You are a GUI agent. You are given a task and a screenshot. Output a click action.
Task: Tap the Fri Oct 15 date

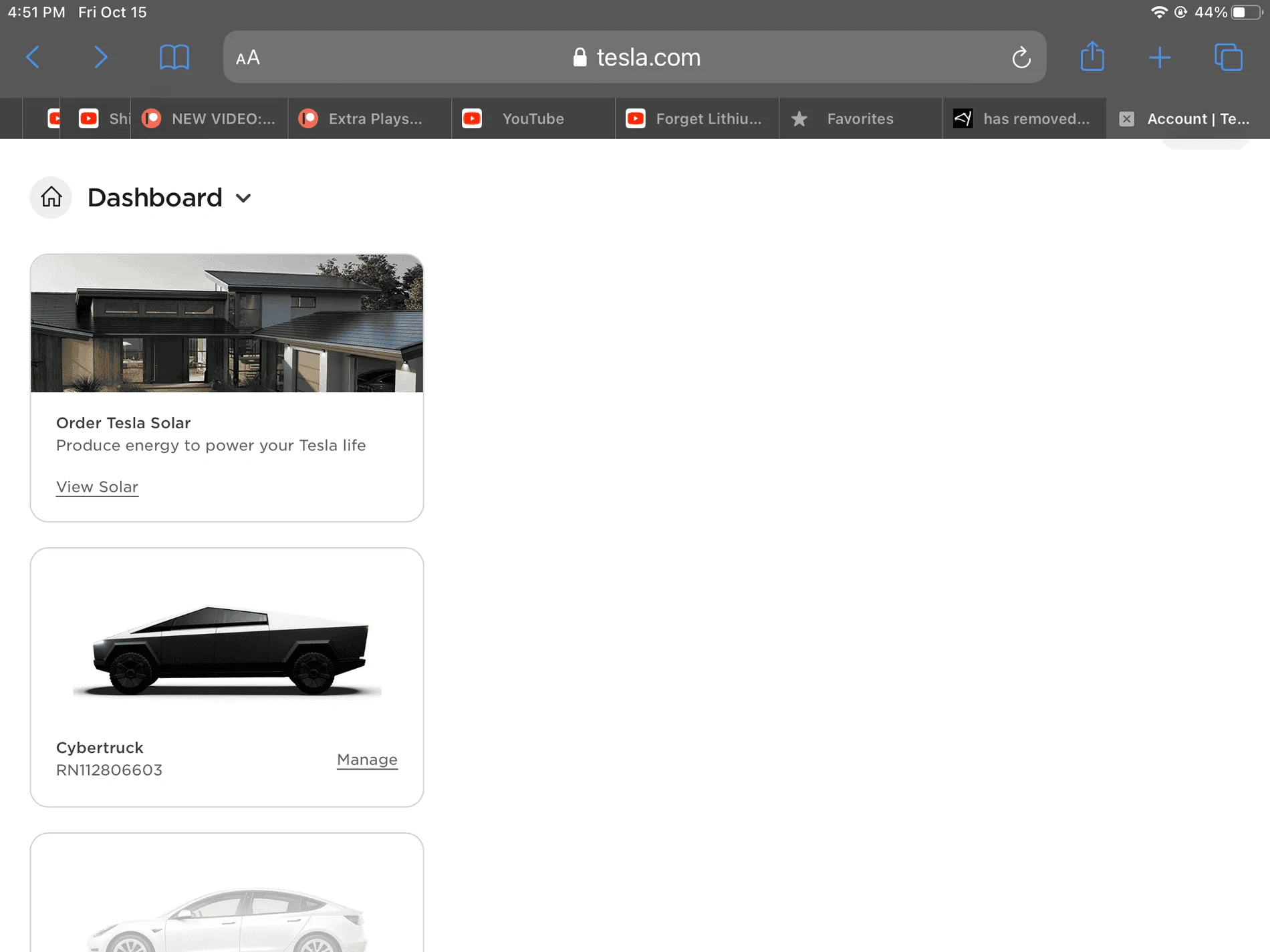pyautogui.click(x=112, y=12)
